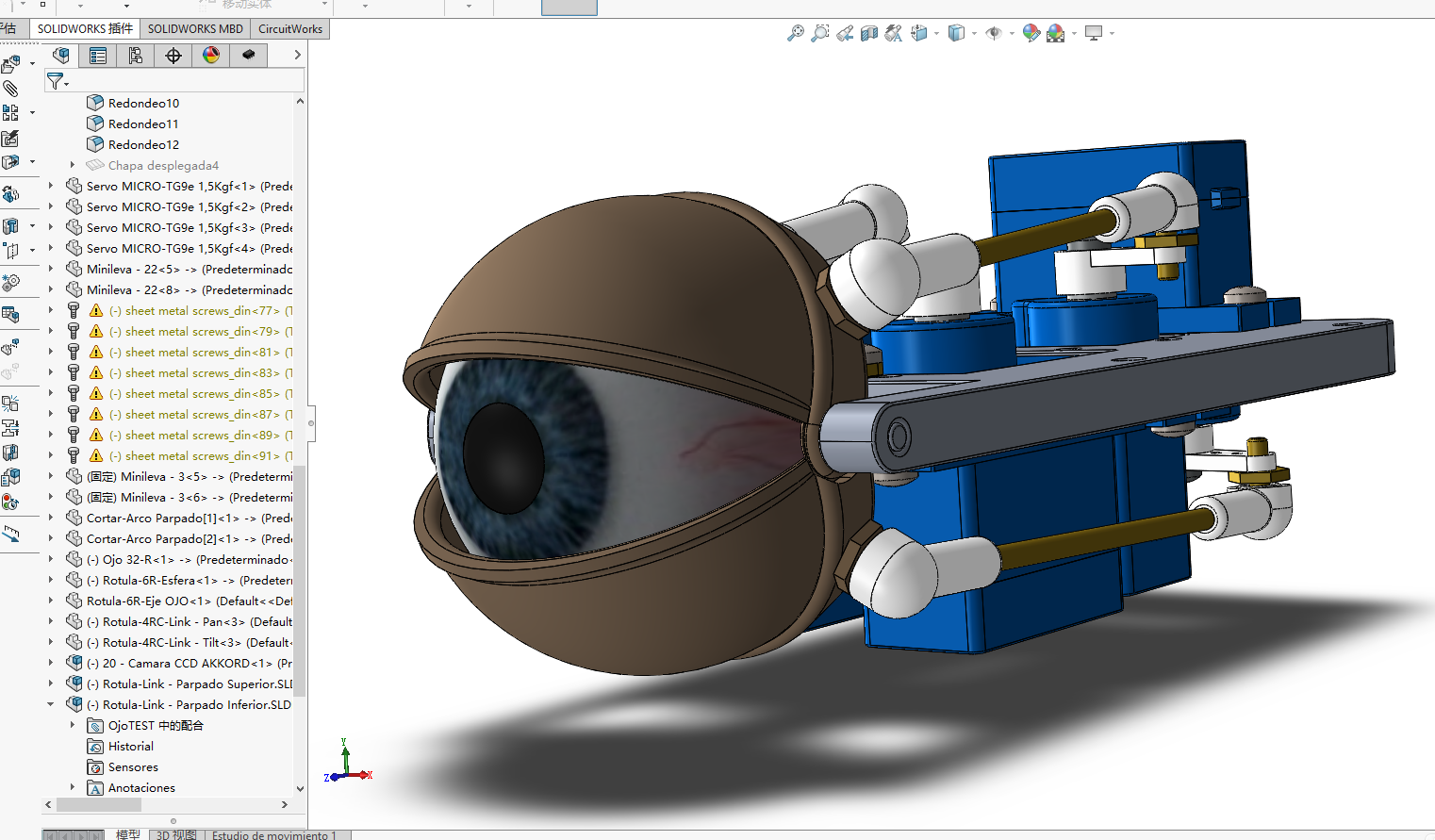1435x840 pixels.
Task: Open the DimXpertManager crosshair tab
Action: coord(173,56)
